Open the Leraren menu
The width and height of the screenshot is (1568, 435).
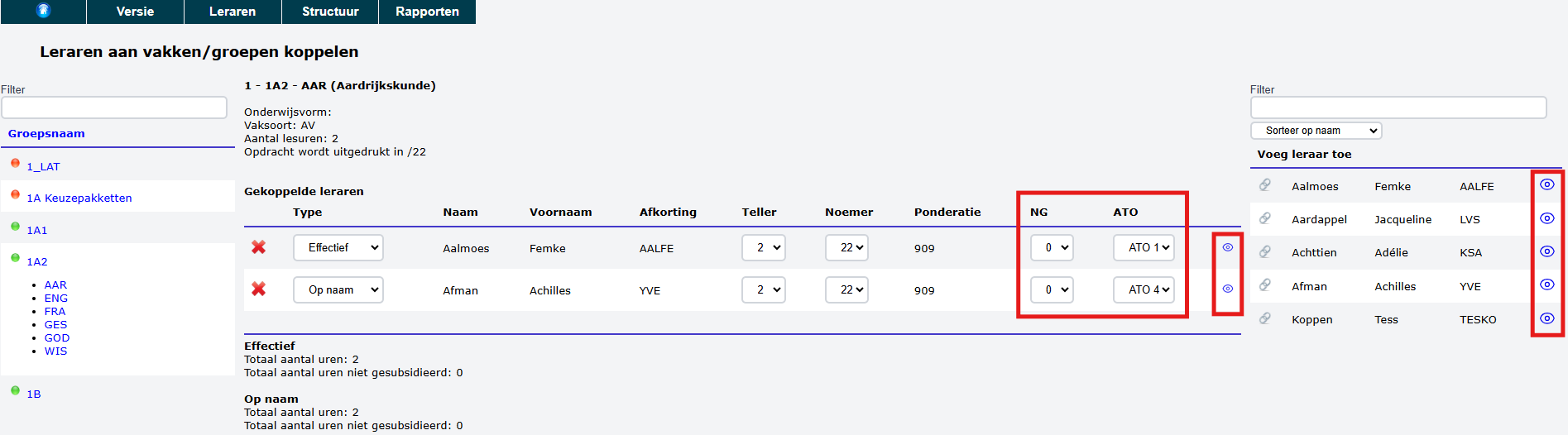pos(233,12)
